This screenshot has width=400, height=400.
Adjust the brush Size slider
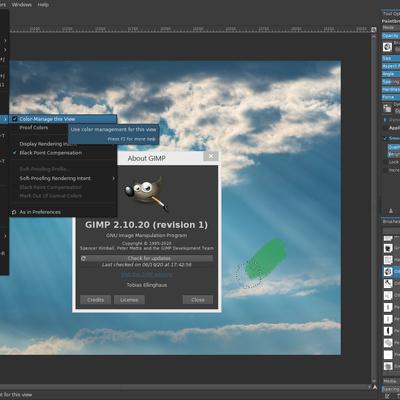pos(391,58)
